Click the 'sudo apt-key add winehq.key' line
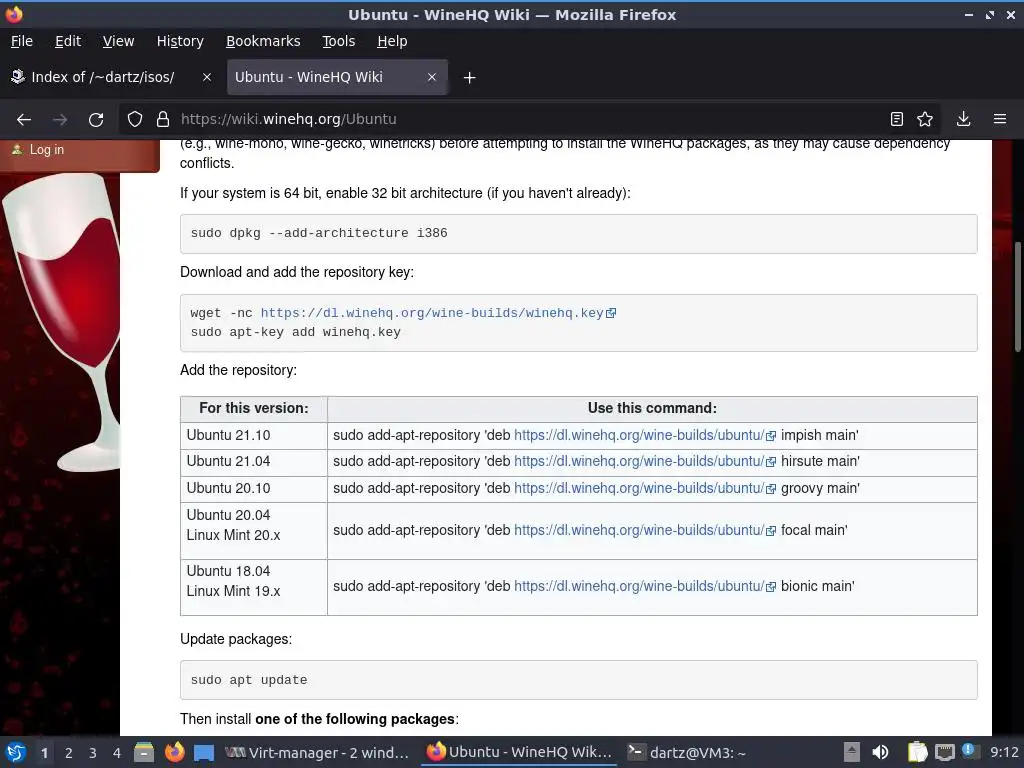This screenshot has width=1024, height=768. [295, 332]
